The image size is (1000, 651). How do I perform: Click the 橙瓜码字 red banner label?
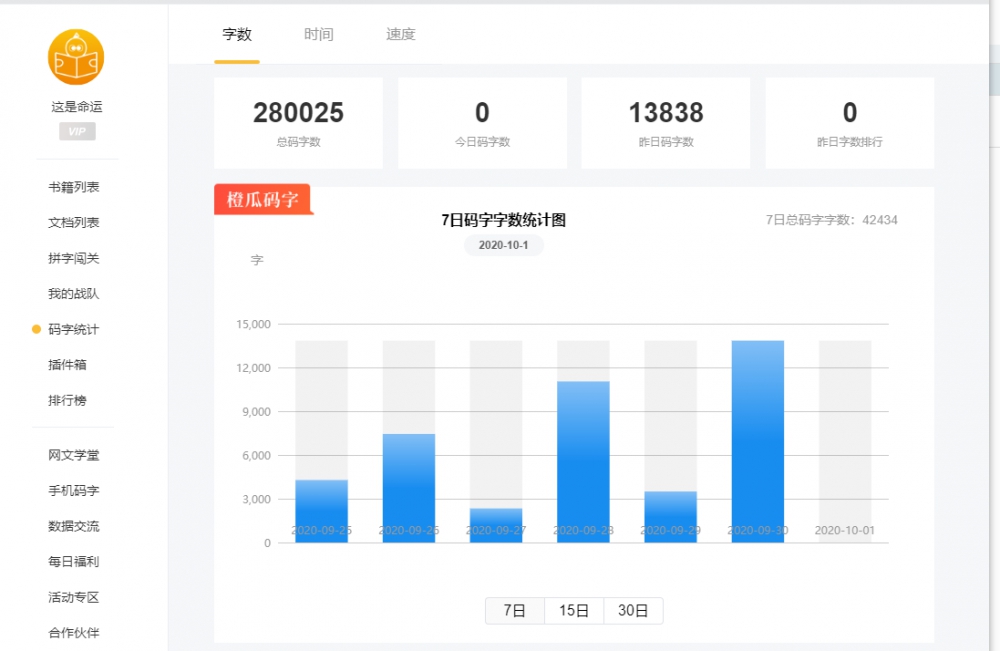pyautogui.click(x=263, y=200)
